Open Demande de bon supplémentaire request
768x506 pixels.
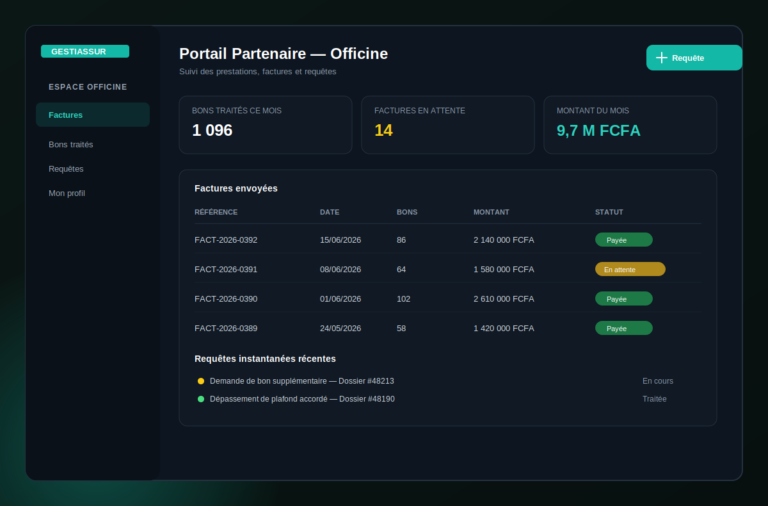coord(302,381)
